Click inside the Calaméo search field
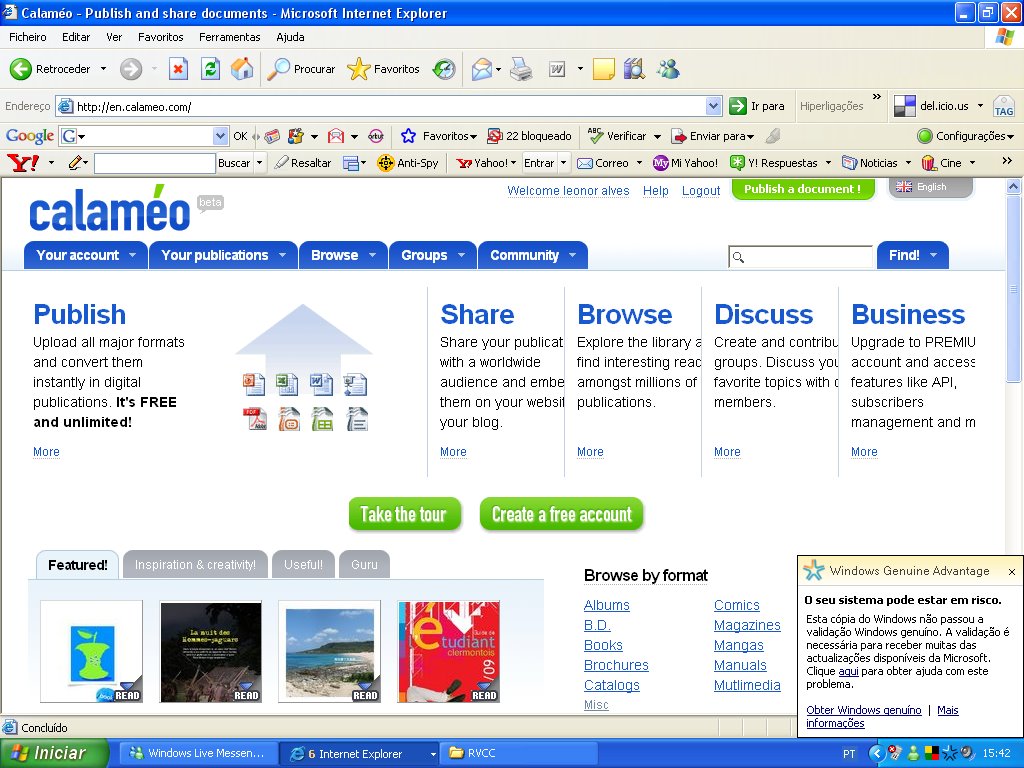The width and height of the screenshot is (1024, 768). click(801, 257)
